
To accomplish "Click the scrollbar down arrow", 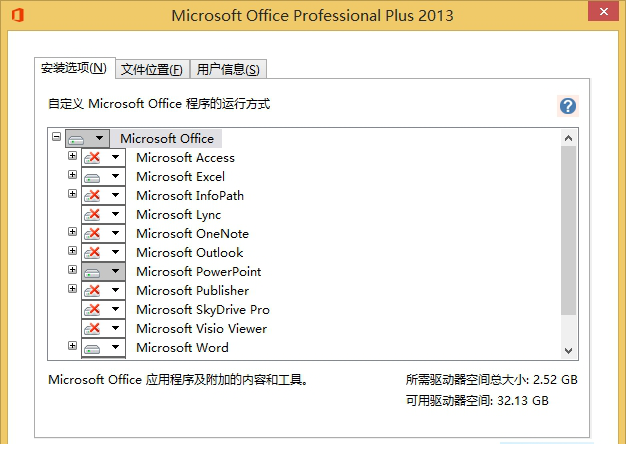I will 569,351.
